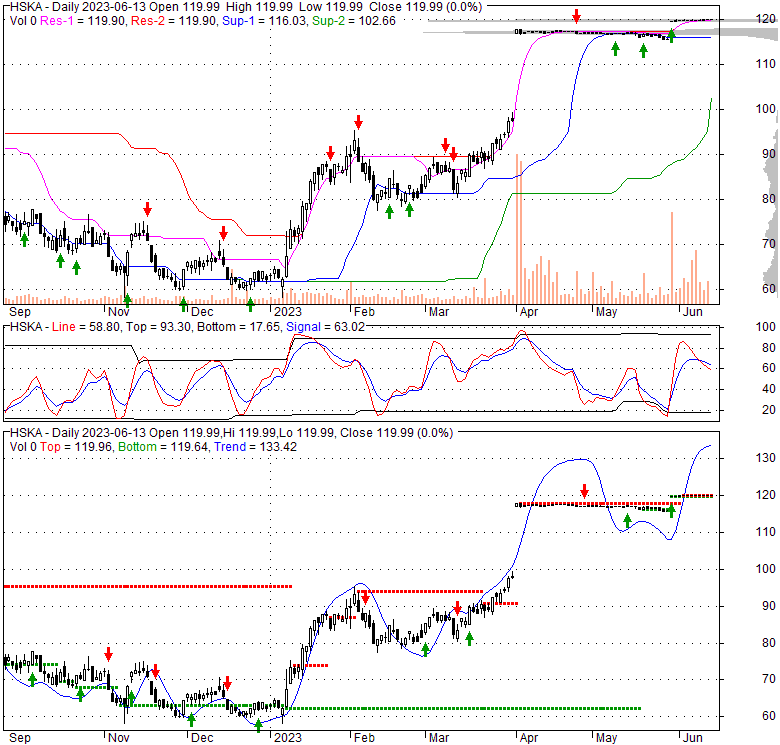This screenshot has height=745, width=780.
Task: Click the 40 value on oscillator axis
Action: [x=769, y=389]
